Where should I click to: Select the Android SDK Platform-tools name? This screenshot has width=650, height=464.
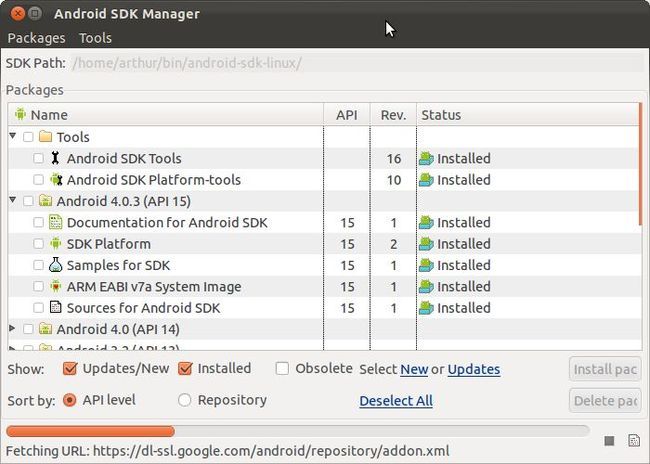click(154, 180)
